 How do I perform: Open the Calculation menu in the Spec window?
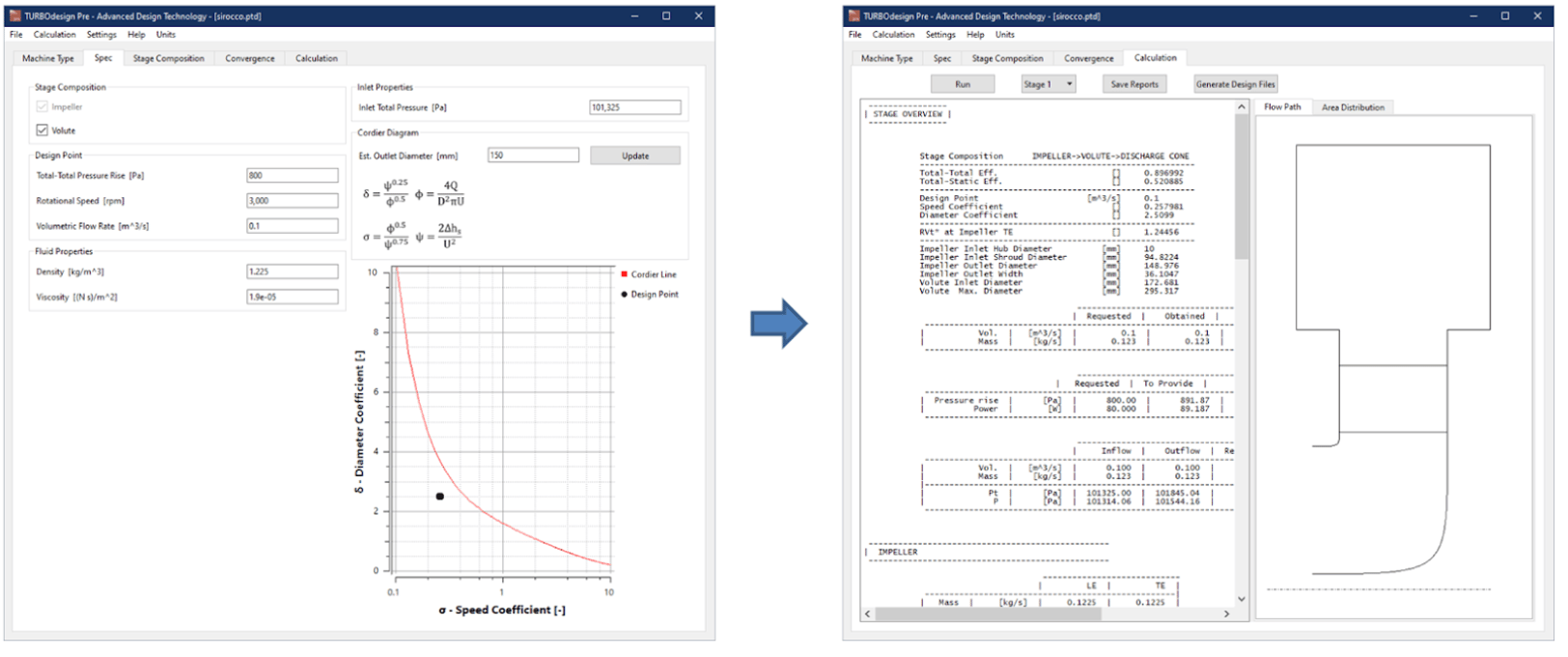[x=54, y=35]
